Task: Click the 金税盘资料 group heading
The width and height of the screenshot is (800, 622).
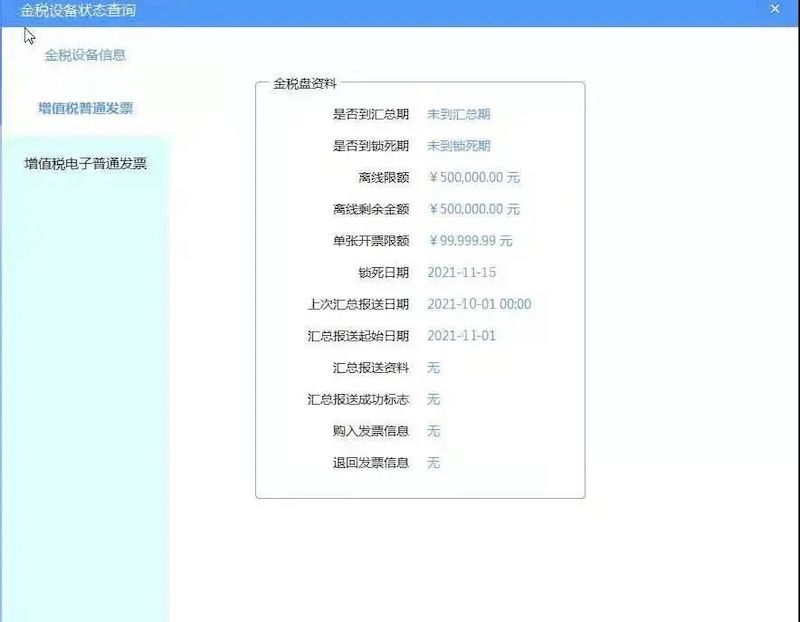Action: pyautogui.click(x=305, y=84)
